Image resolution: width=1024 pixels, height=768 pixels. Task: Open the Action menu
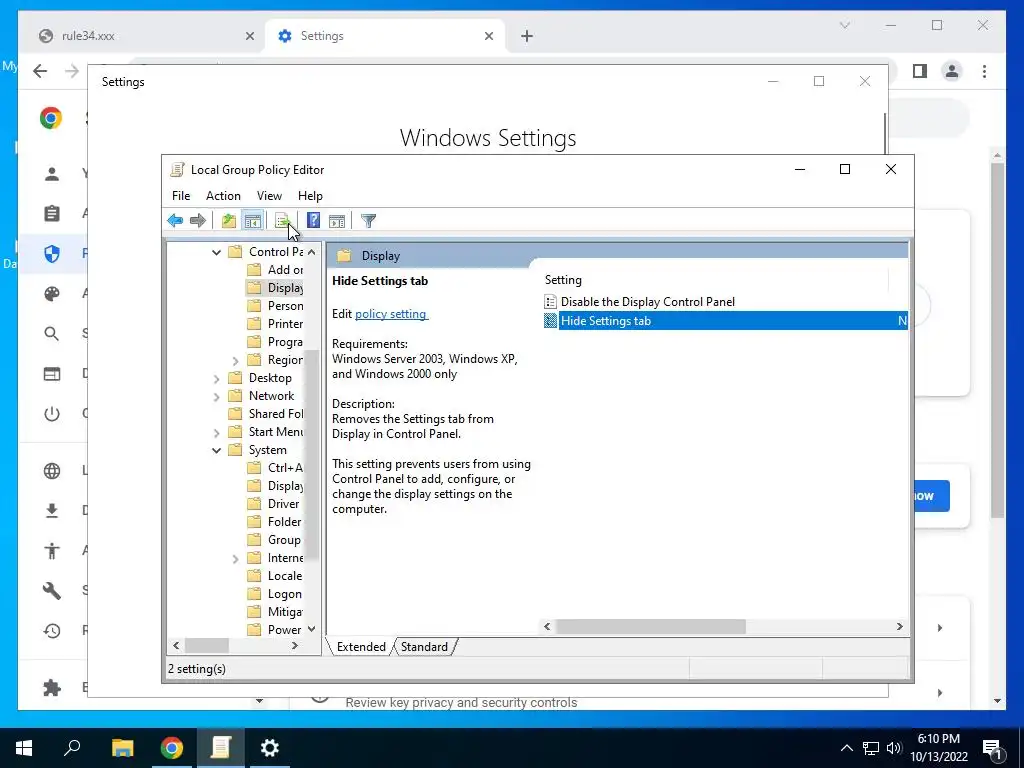click(223, 196)
